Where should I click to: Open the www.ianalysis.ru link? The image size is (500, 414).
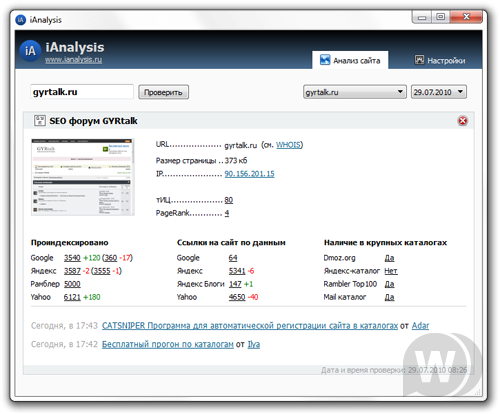coord(74,60)
